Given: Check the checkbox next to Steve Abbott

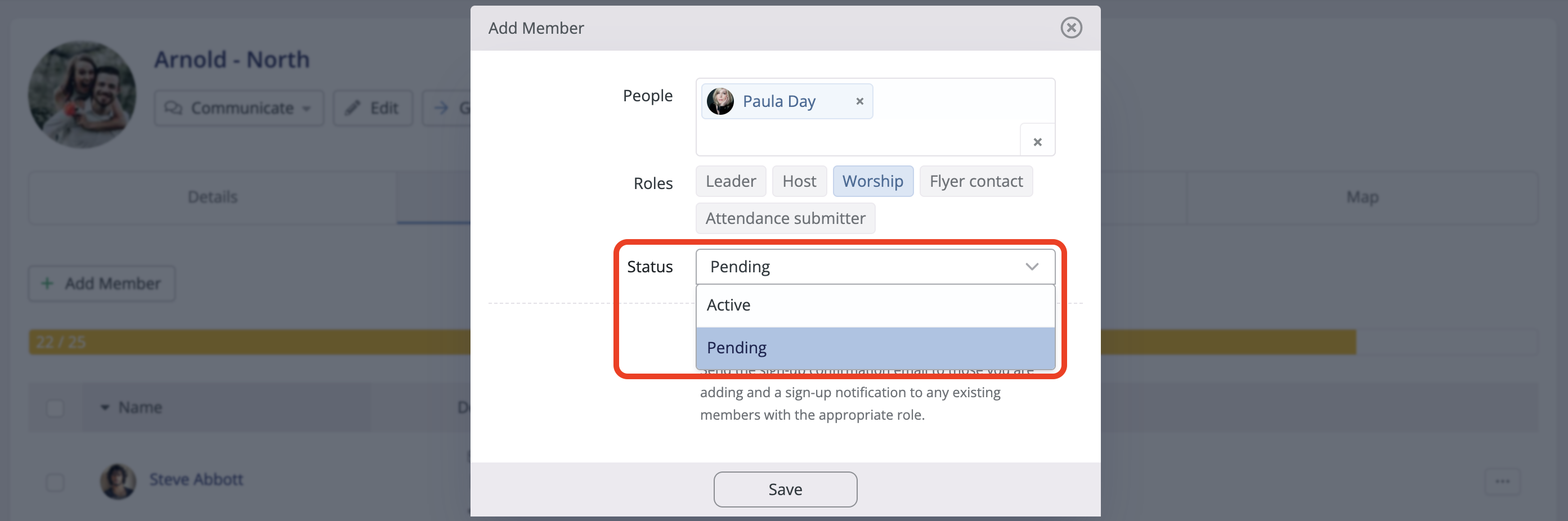Looking at the screenshot, I should tap(55, 482).
